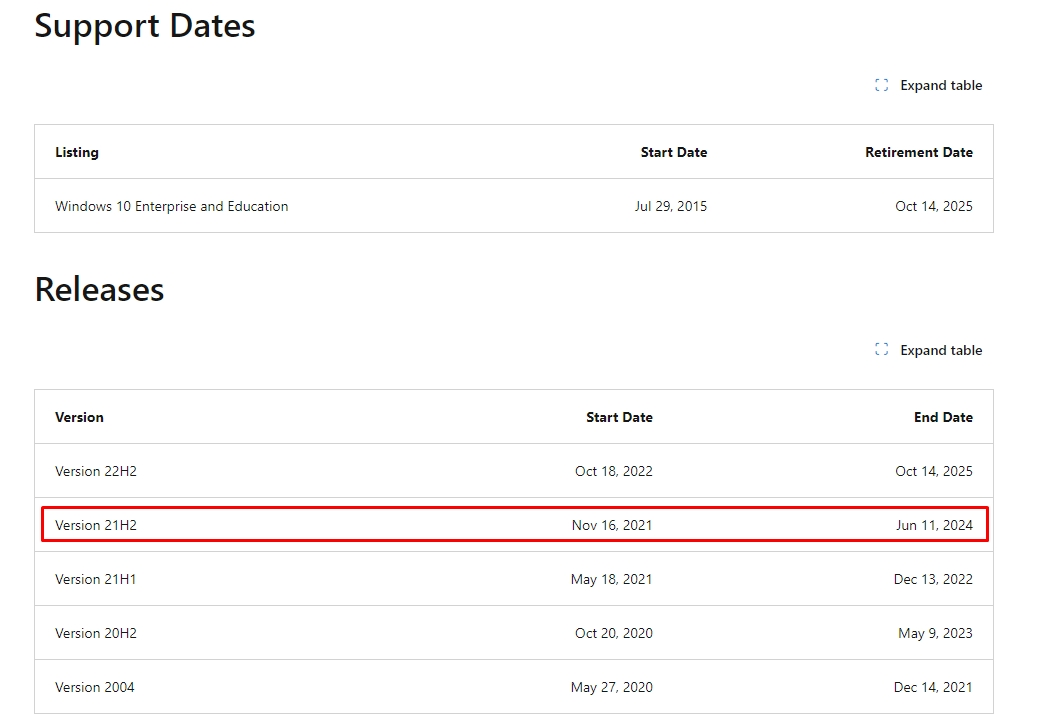Select the Version column header
This screenshot has width=1039, height=714.
(79, 417)
